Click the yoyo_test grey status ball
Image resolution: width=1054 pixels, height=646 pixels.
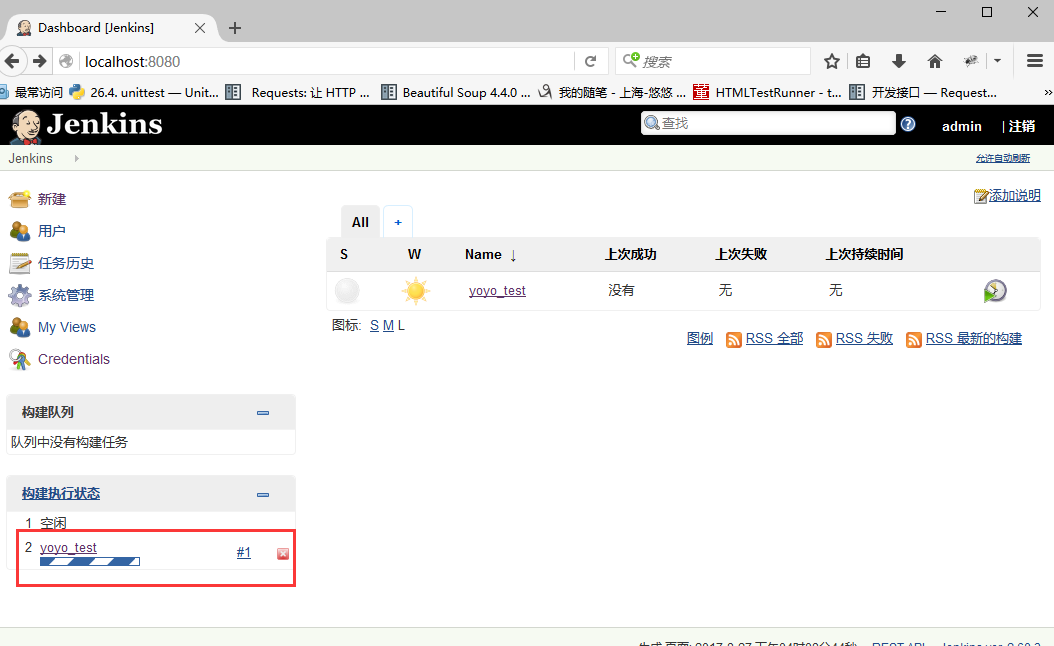(x=347, y=291)
